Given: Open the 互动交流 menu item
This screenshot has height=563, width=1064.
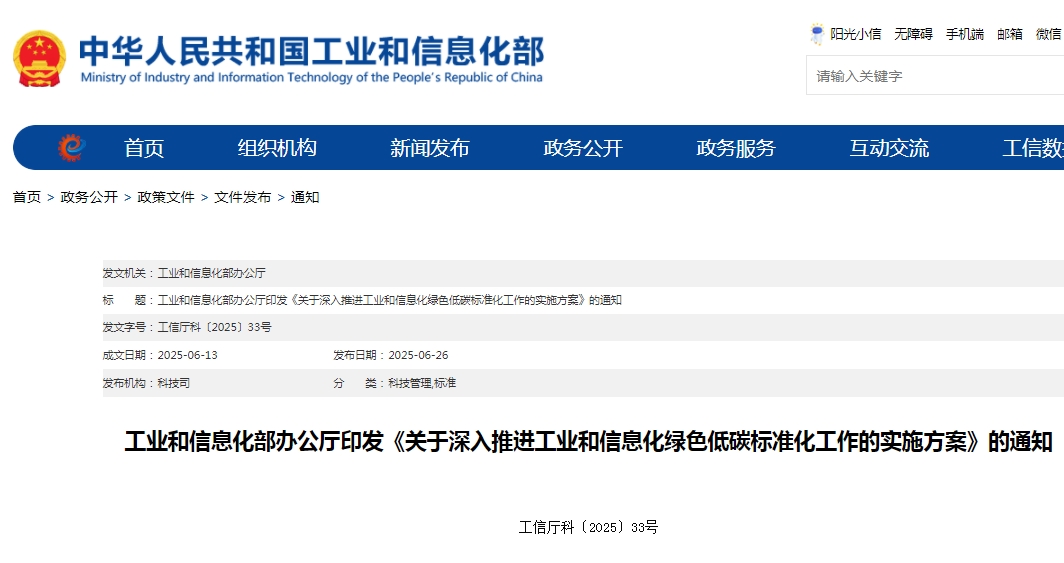Looking at the screenshot, I should click(889, 148).
